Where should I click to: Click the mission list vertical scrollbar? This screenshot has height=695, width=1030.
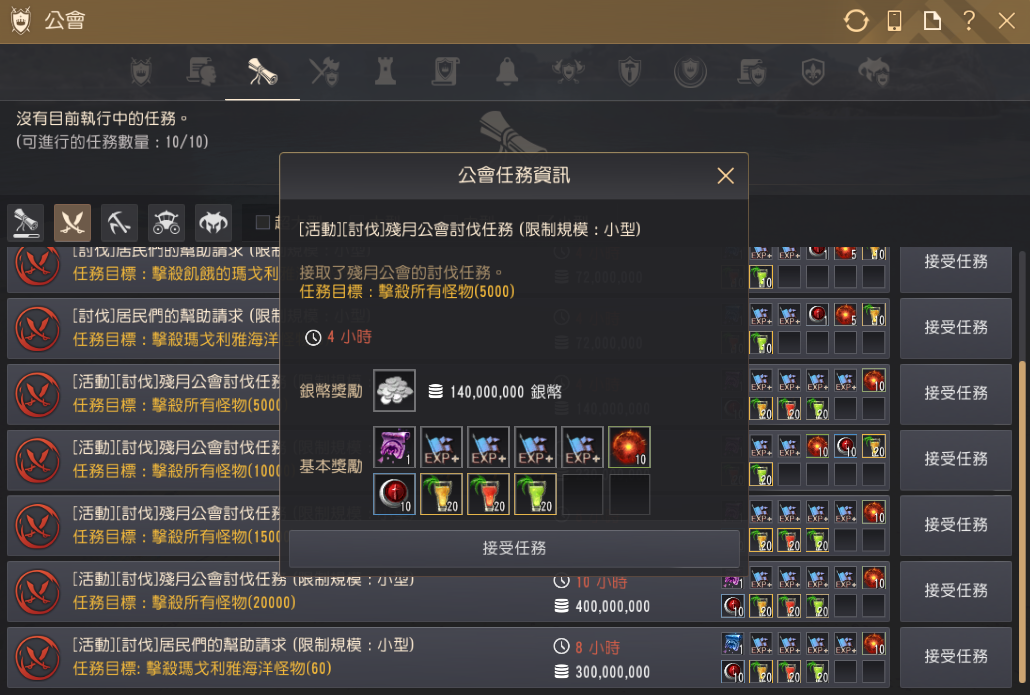coord(1021,524)
